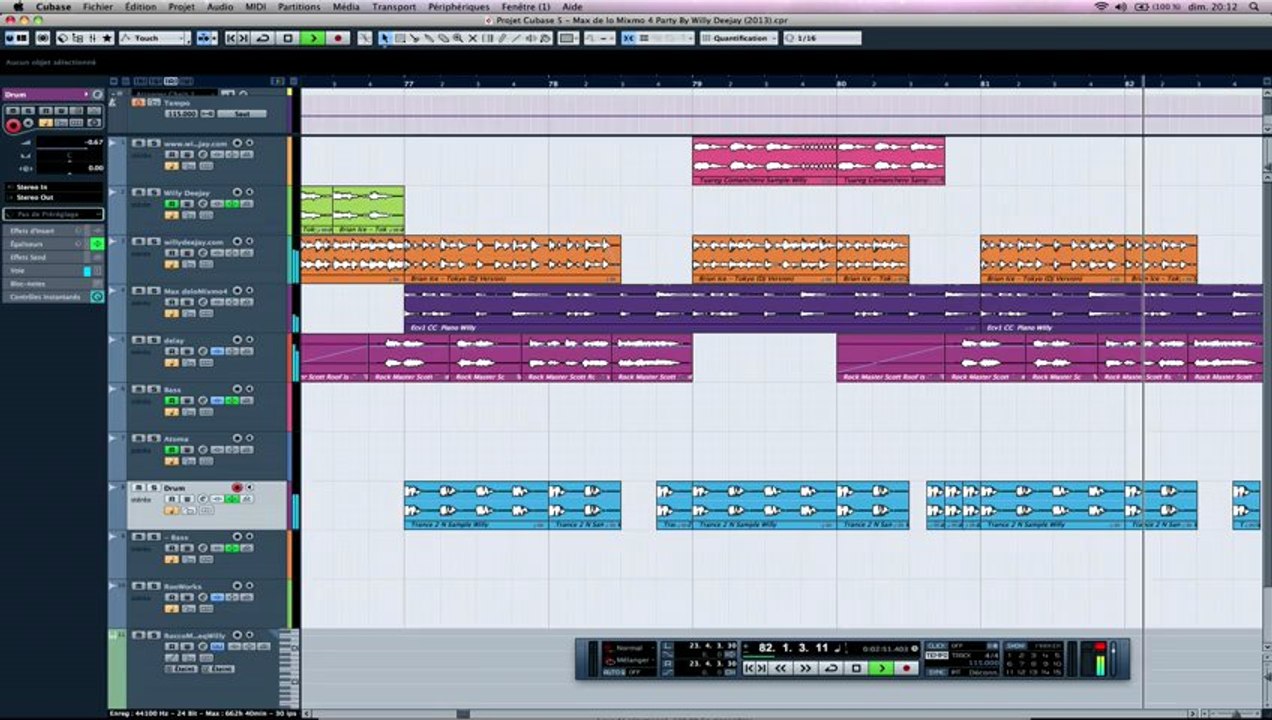Click Record in the top toolbar
1272x720 pixels.
coord(338,38)
